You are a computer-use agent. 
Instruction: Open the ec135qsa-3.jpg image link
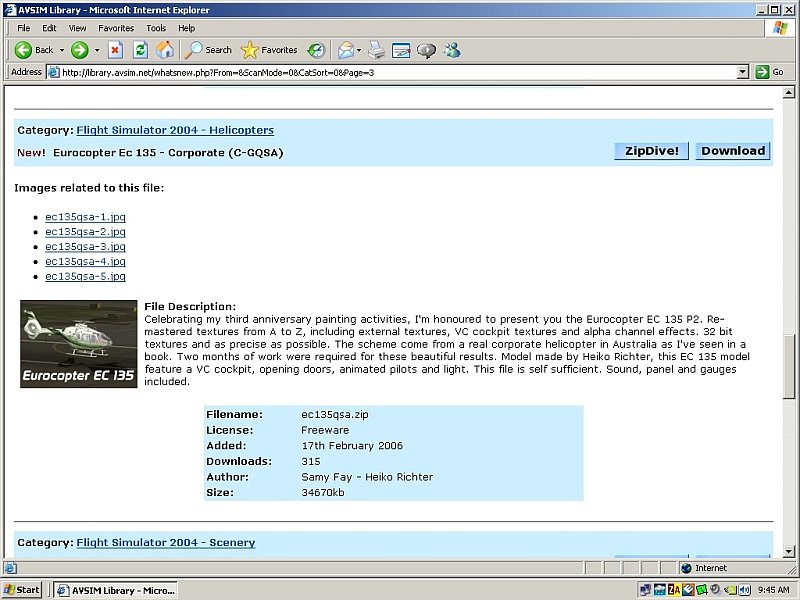click(x=85, y=246)
